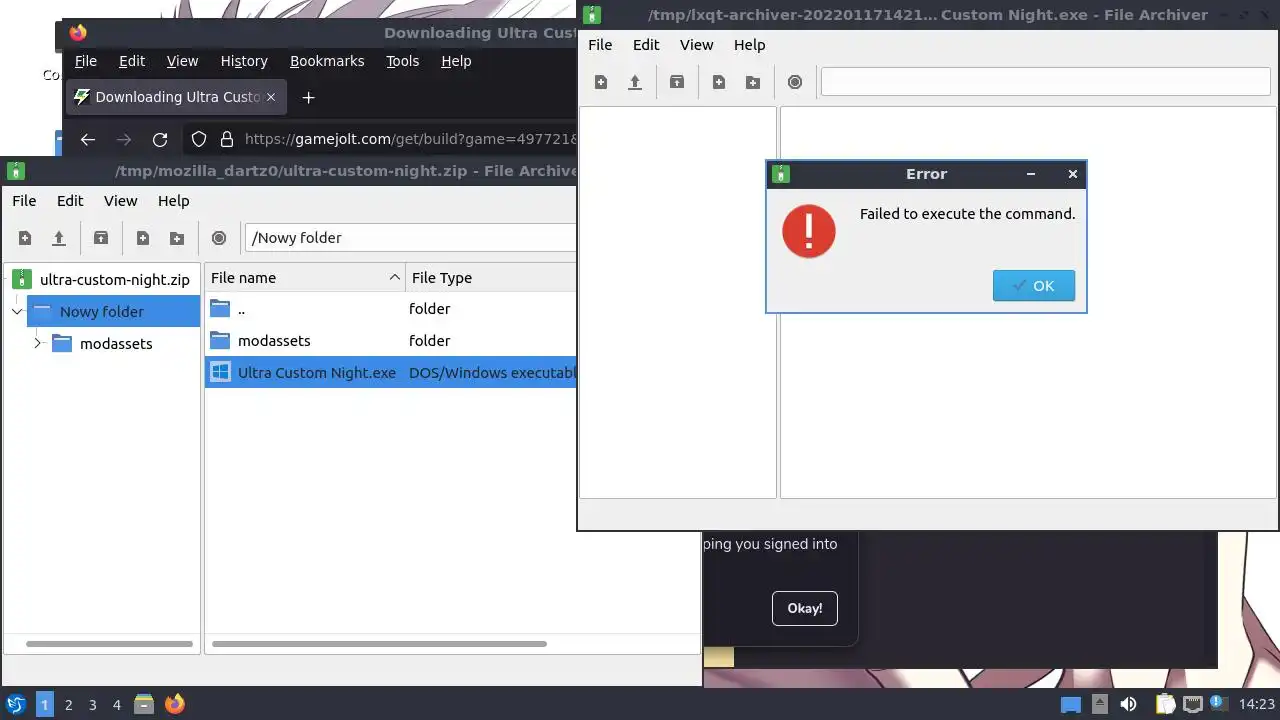1280x720 pixels.
Task: Click the tree pane horizontal scrollbar
Action: [x=109, y=644]
